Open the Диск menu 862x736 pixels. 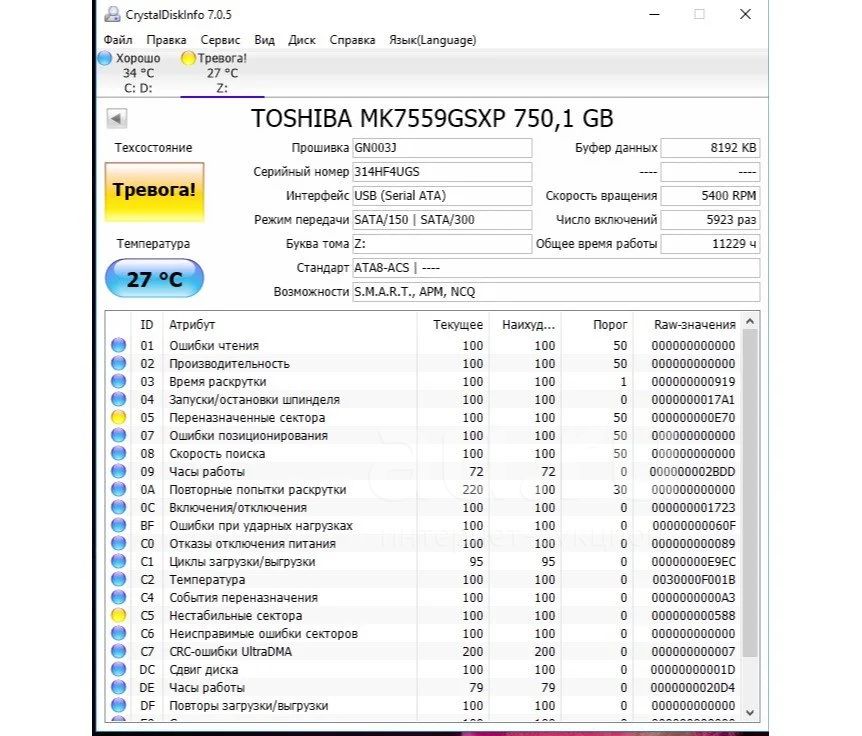tap(302, 40)
